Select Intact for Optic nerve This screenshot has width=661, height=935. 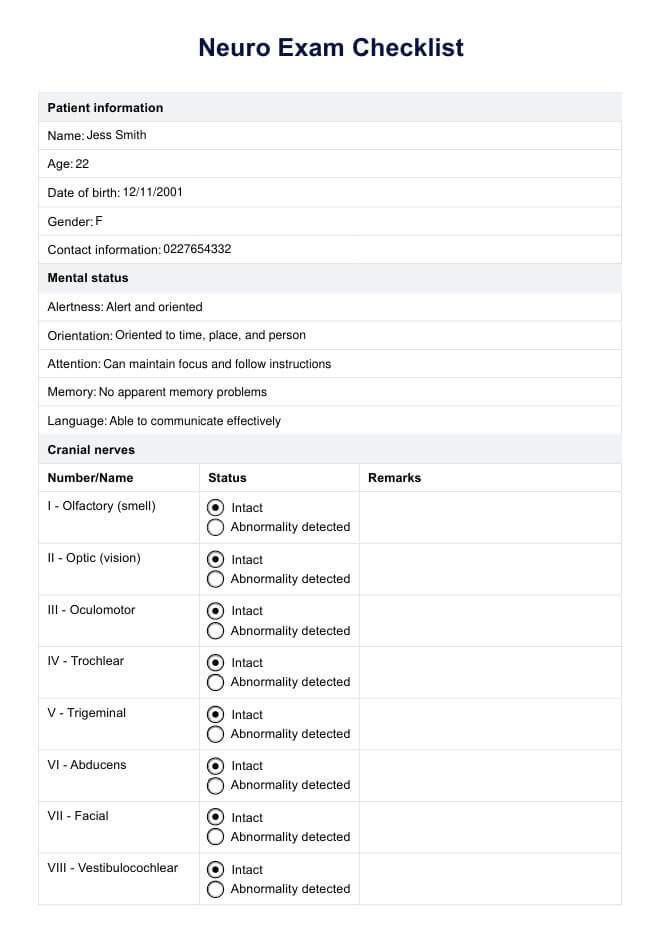point(215,559)
